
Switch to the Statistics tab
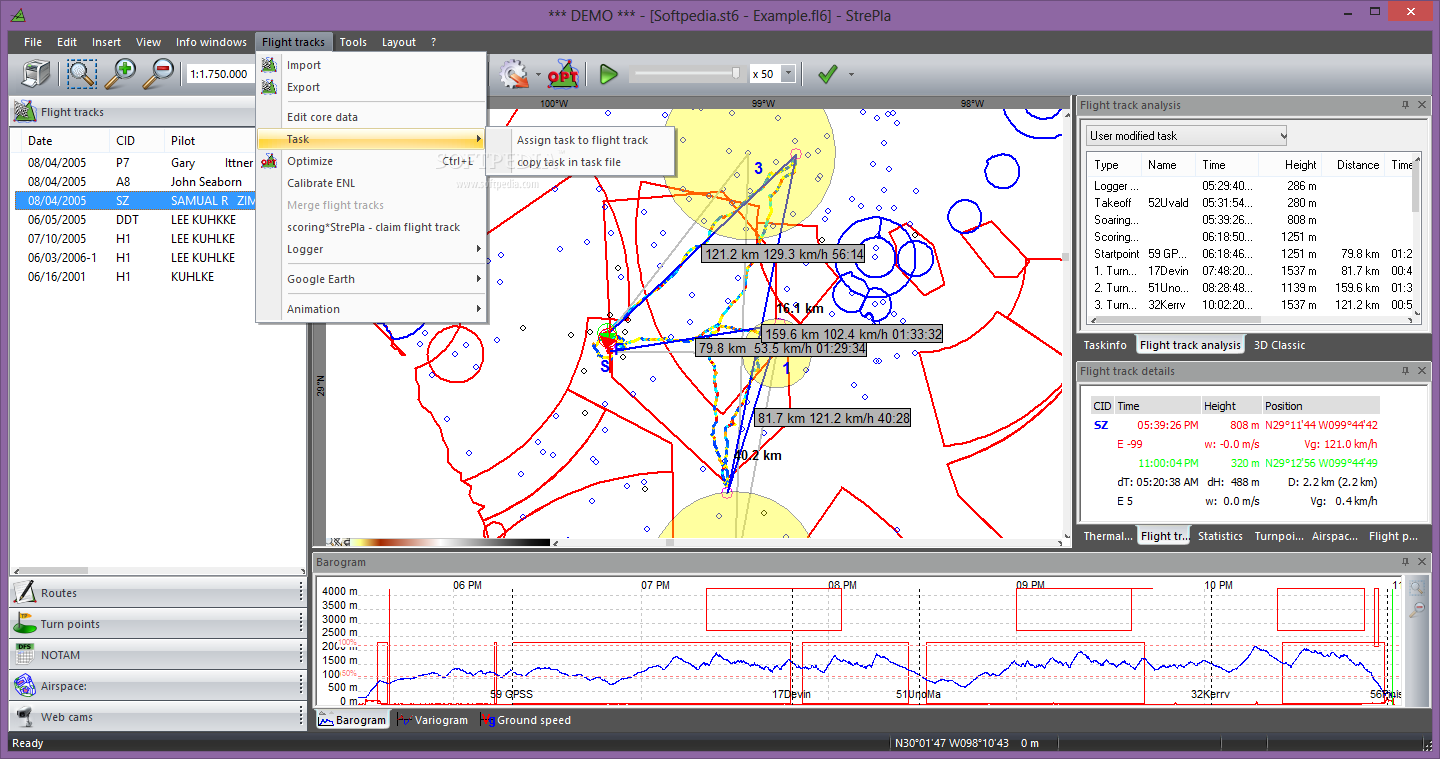tap(1220, 536)
